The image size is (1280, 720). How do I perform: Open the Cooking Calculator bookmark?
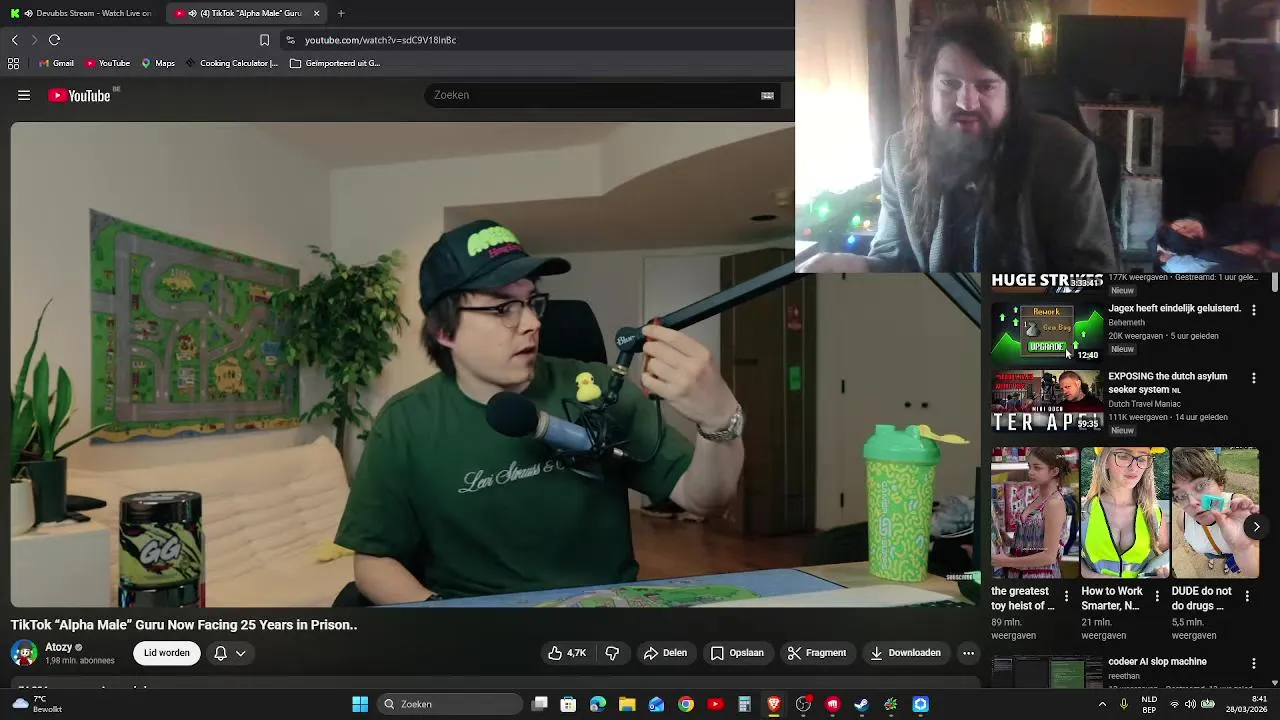[x=231, y=63]
